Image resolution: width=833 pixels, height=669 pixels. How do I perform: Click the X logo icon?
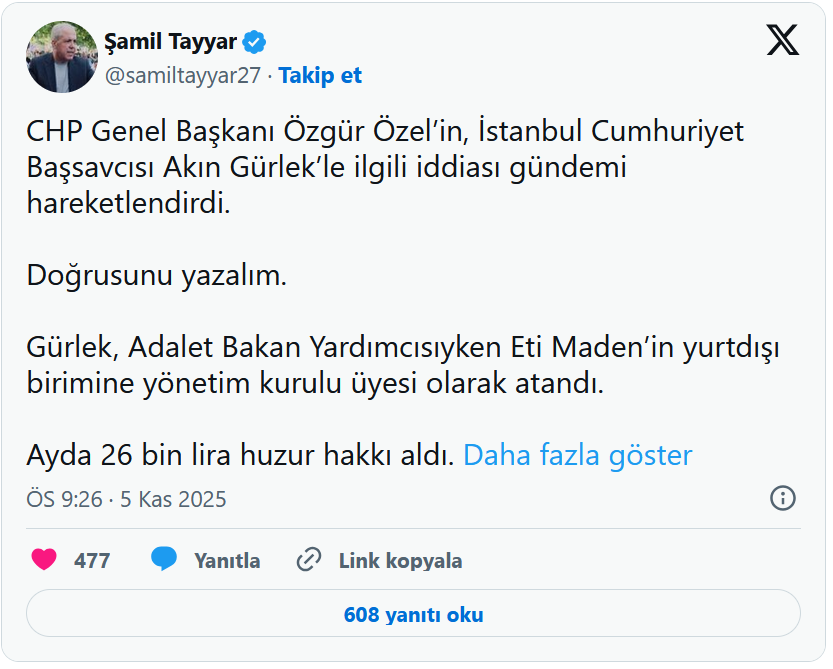click(782, 40)
